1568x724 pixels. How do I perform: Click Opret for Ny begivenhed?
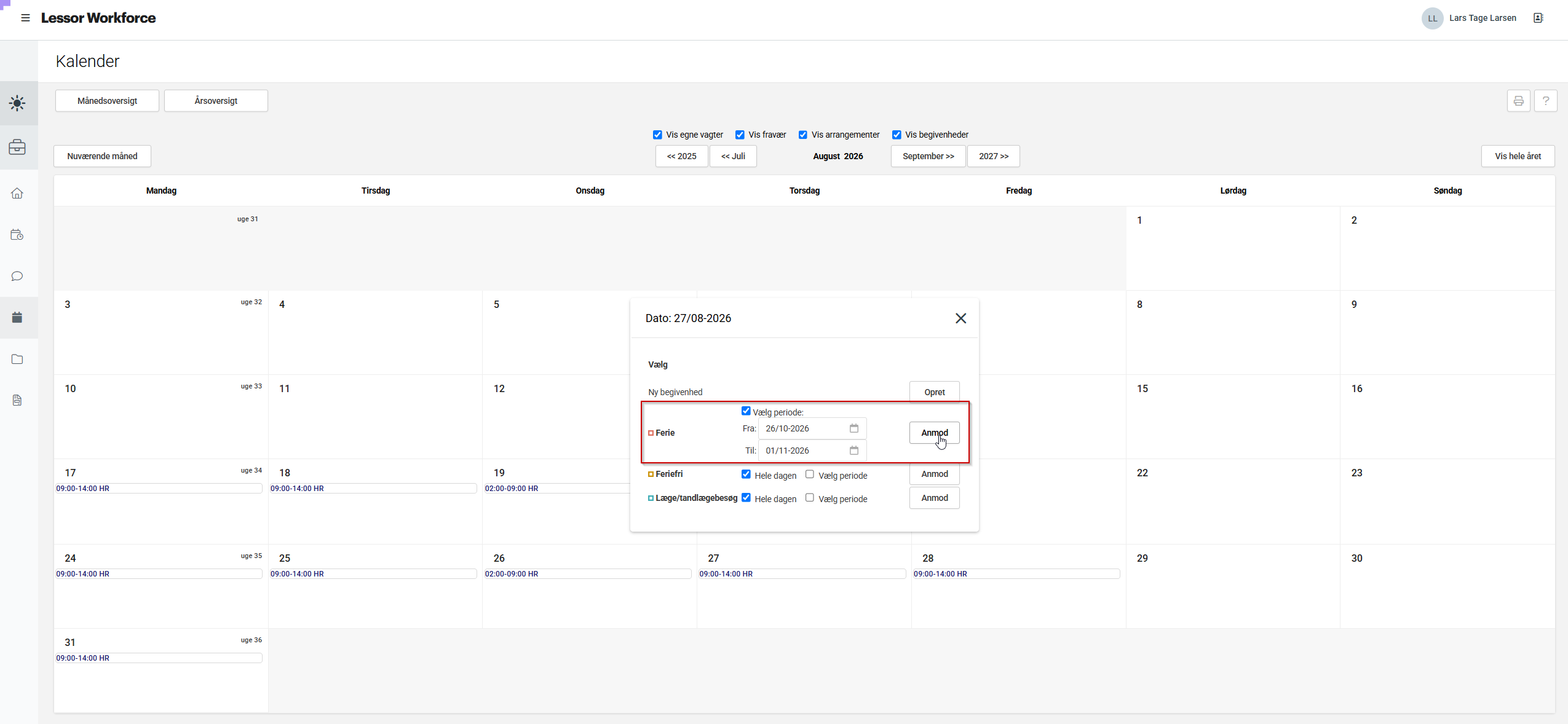(934, 392)
